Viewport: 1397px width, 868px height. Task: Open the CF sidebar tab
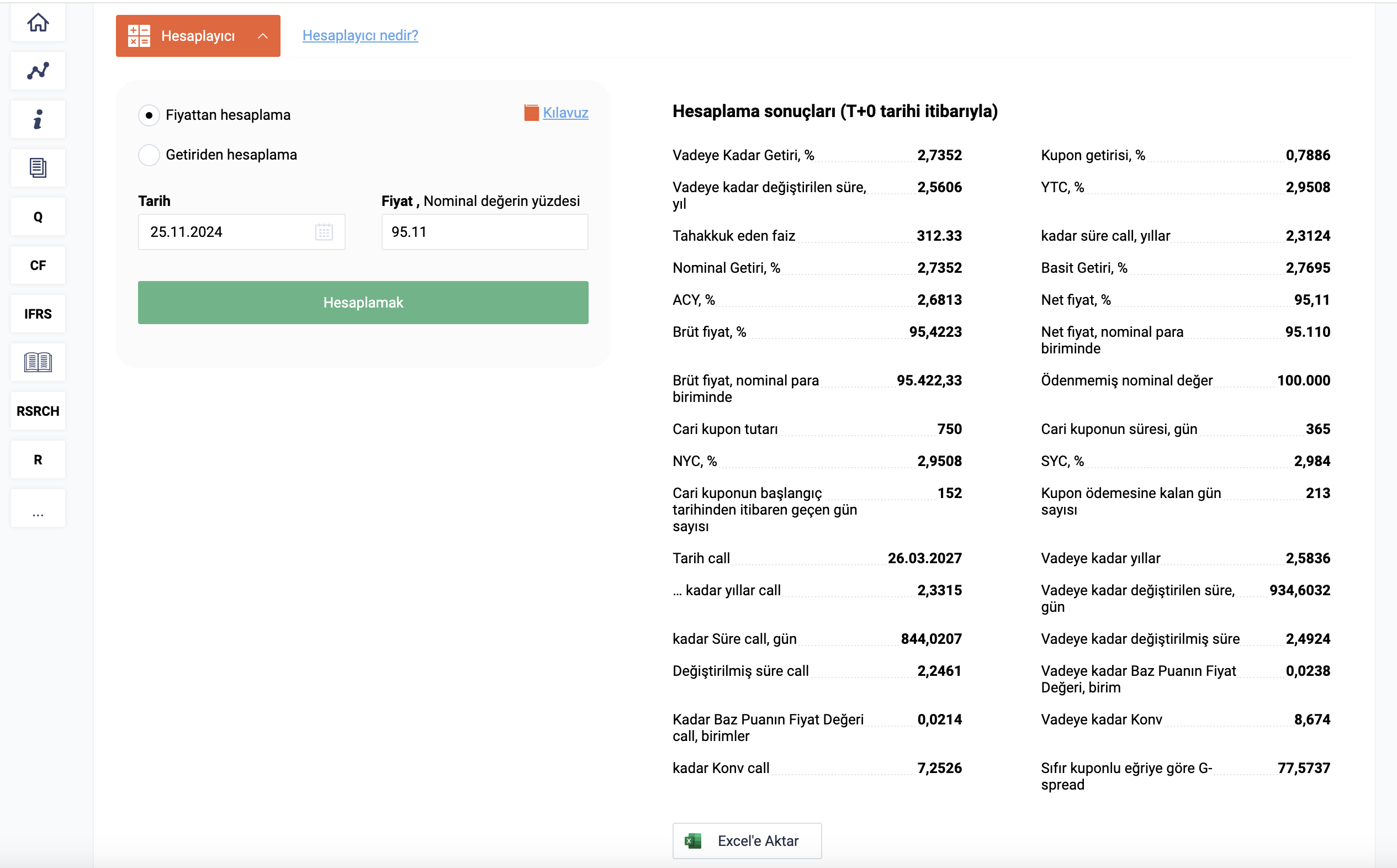click(38, 265)
